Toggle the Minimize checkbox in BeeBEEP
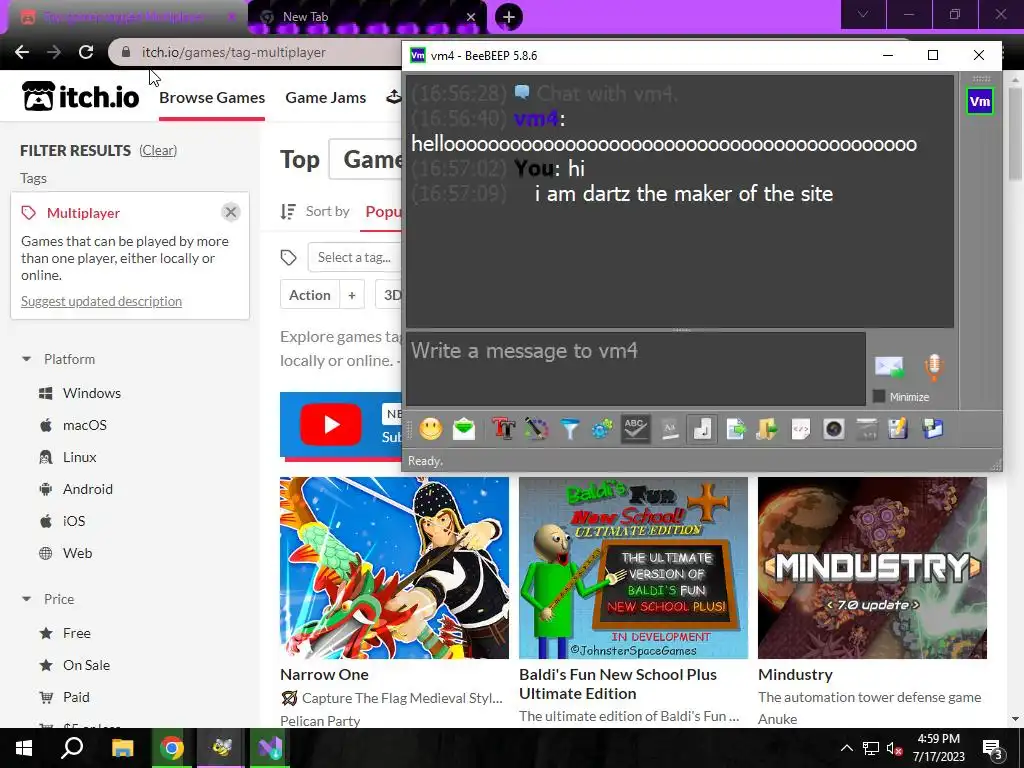 [x=879, y=396]
